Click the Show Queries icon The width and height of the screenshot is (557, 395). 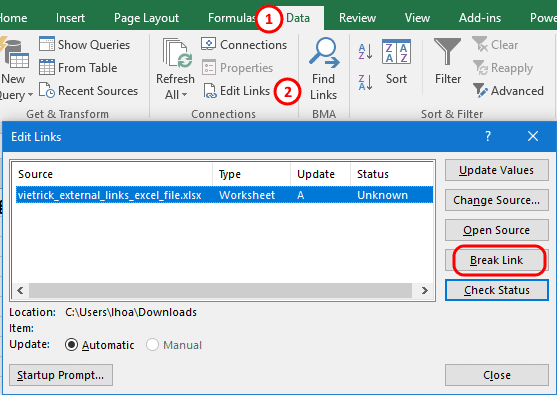[x=47, y=44]
